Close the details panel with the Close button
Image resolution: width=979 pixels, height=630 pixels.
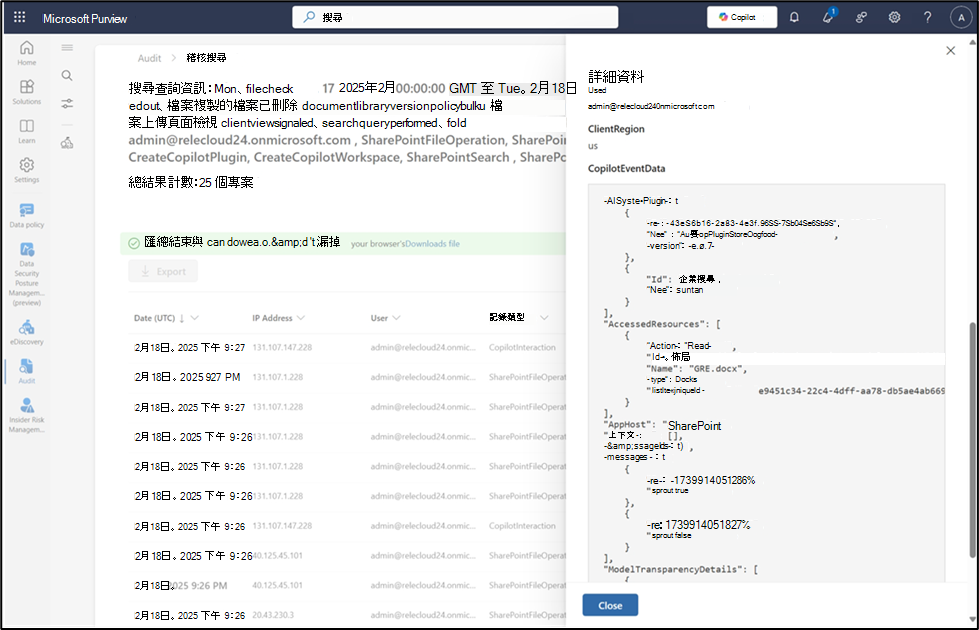point(610,605)
